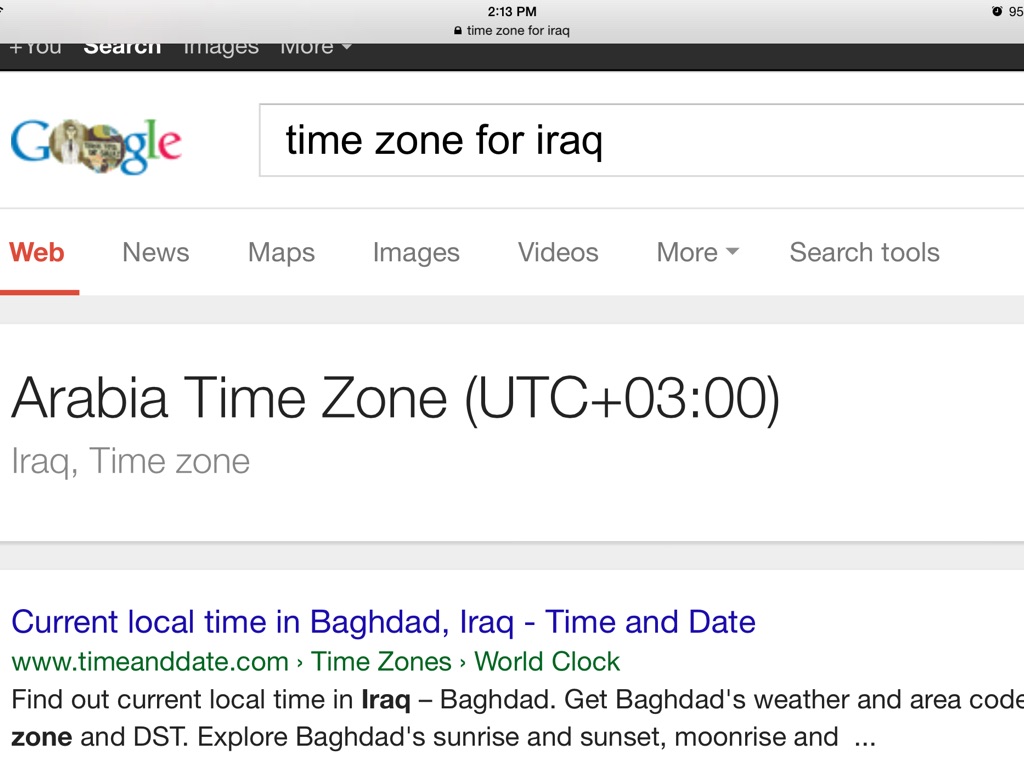Tap the lock icon in the address bar
Screen dimensions: 1024x768
458,31
